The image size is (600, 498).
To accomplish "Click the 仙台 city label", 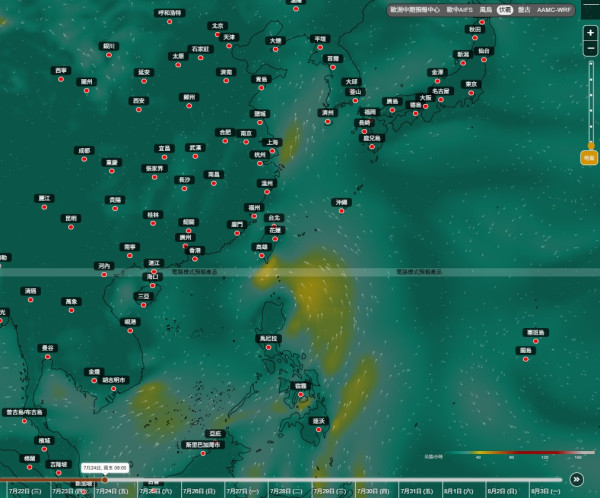I will point(484,51).
